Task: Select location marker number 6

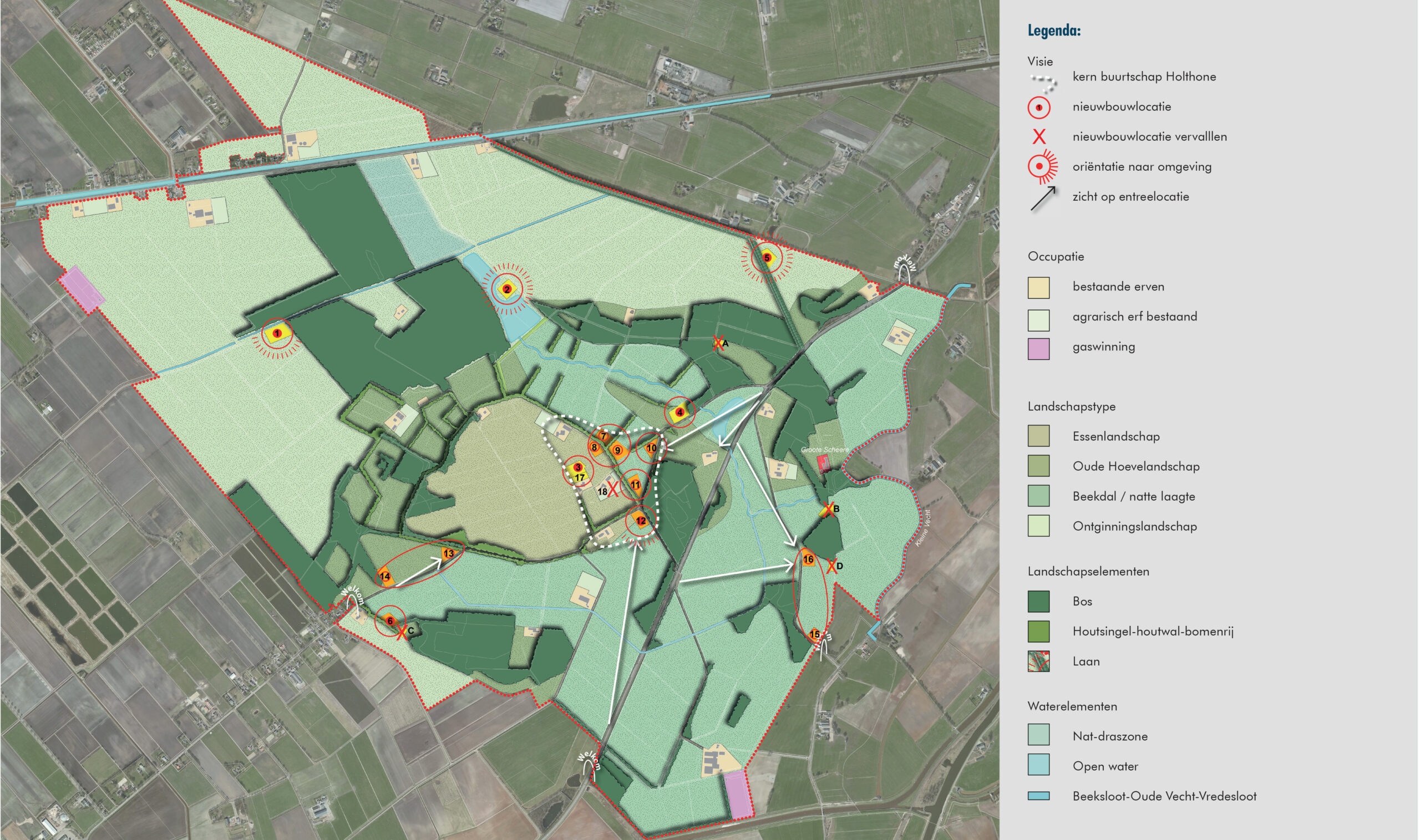Action: [x=389, y=620]
